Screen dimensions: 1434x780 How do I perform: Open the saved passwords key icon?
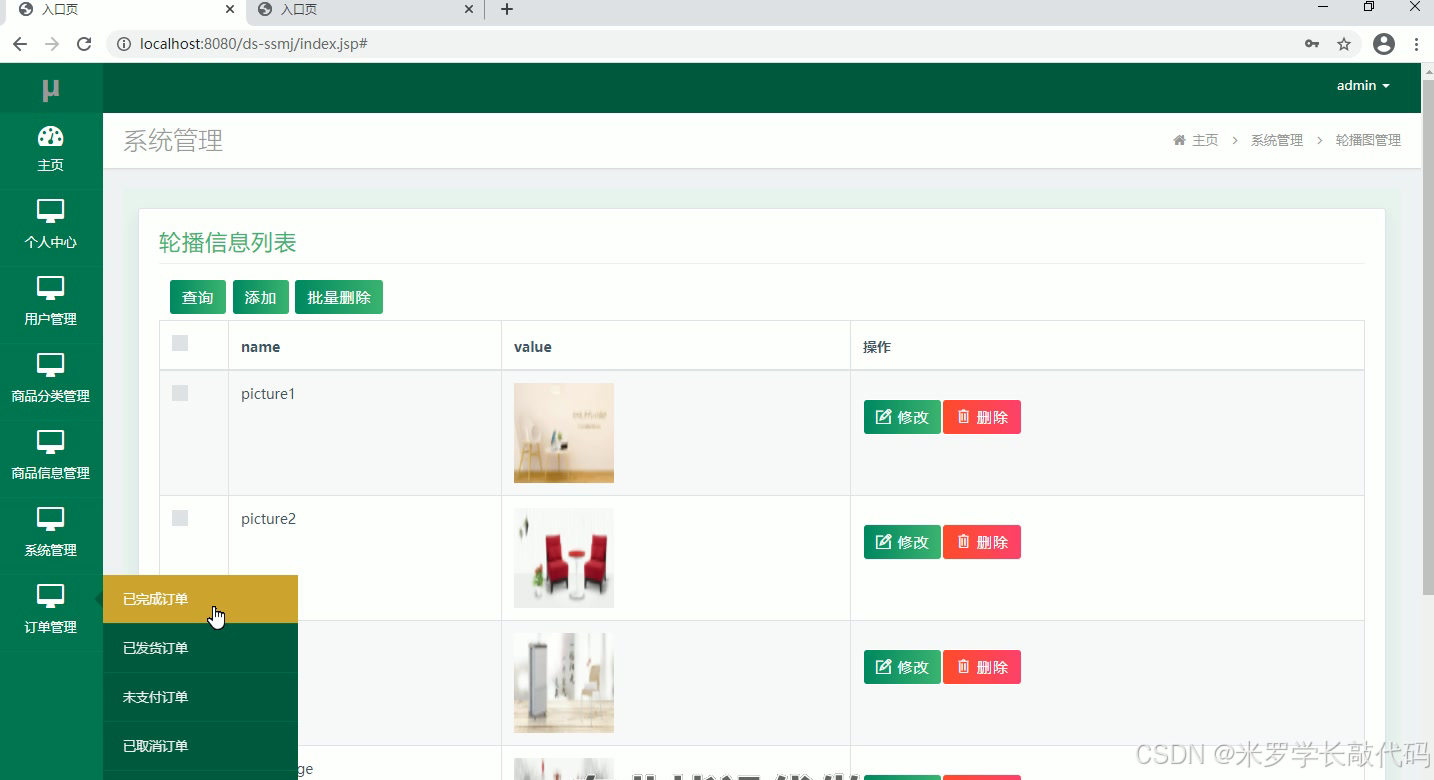[1312, 44]
